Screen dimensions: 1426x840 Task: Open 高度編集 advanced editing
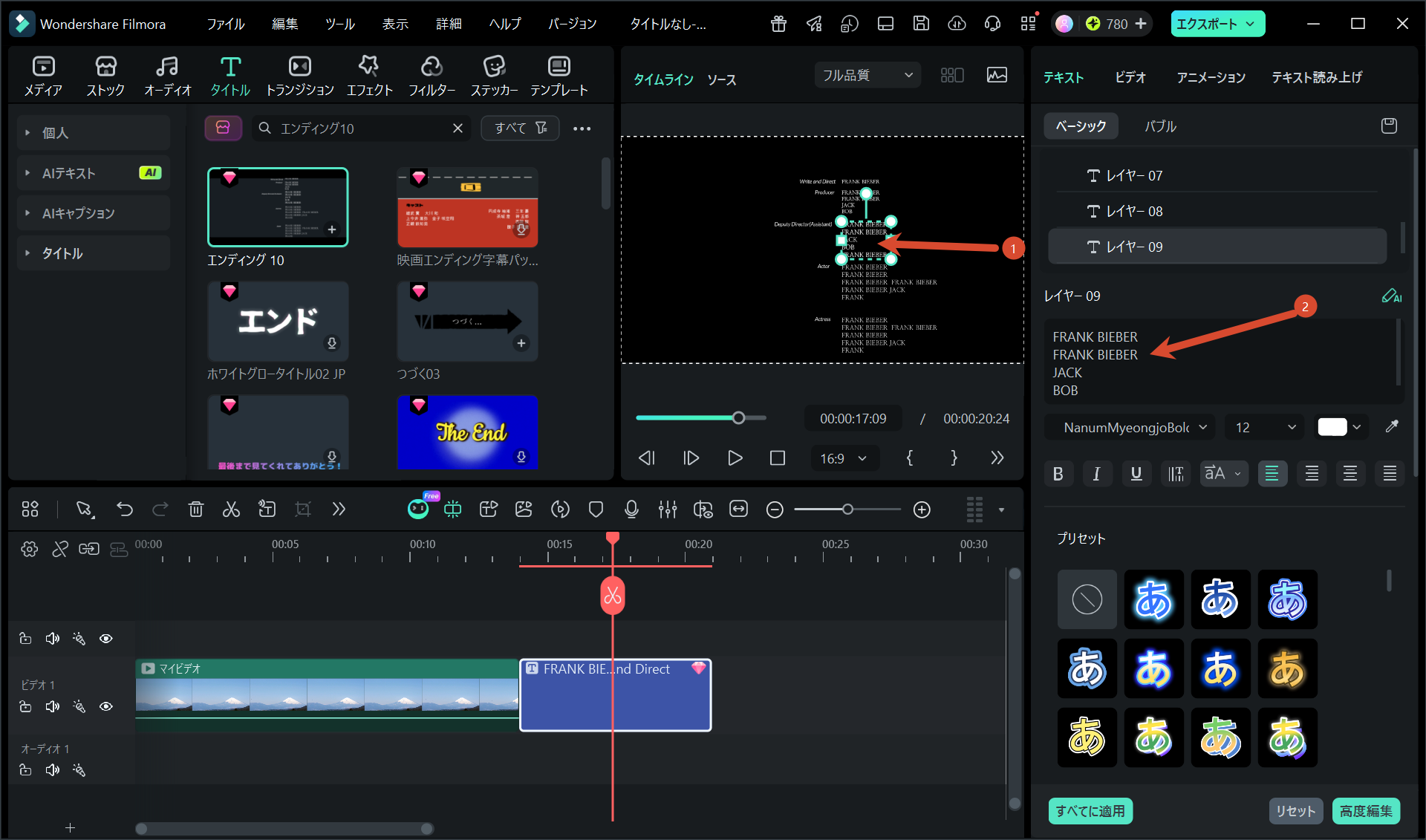click(x=1367, y=810)
